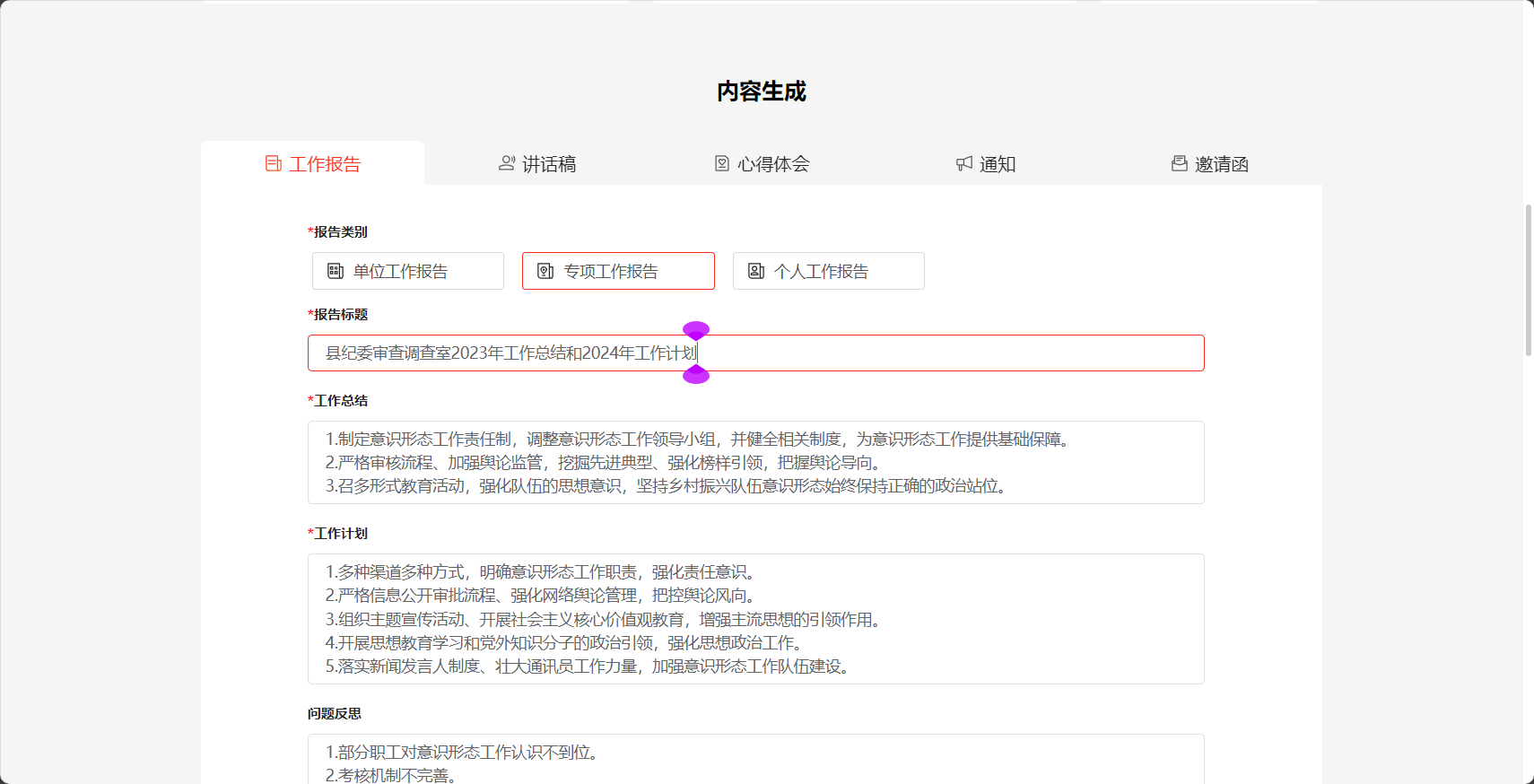This screenshot has height=784, width=1534.
Task: Click the 工作总结 label
Action: (x=340, y=400)
